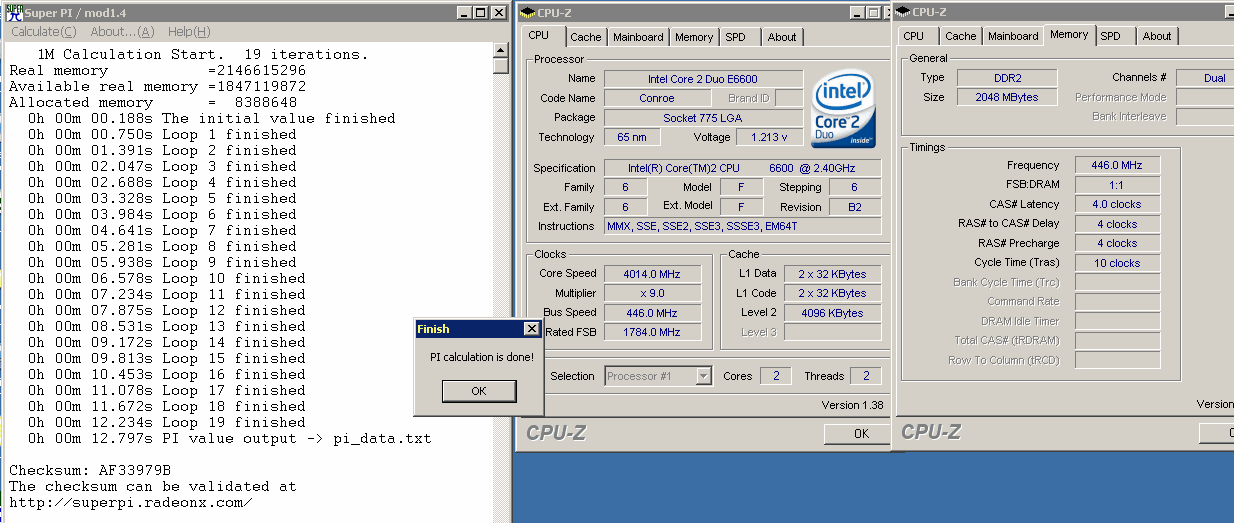This screenshot has height=523, width=1234.
Task: Click the Voltage value 1.213 v
Action: (x=769, y=137)
